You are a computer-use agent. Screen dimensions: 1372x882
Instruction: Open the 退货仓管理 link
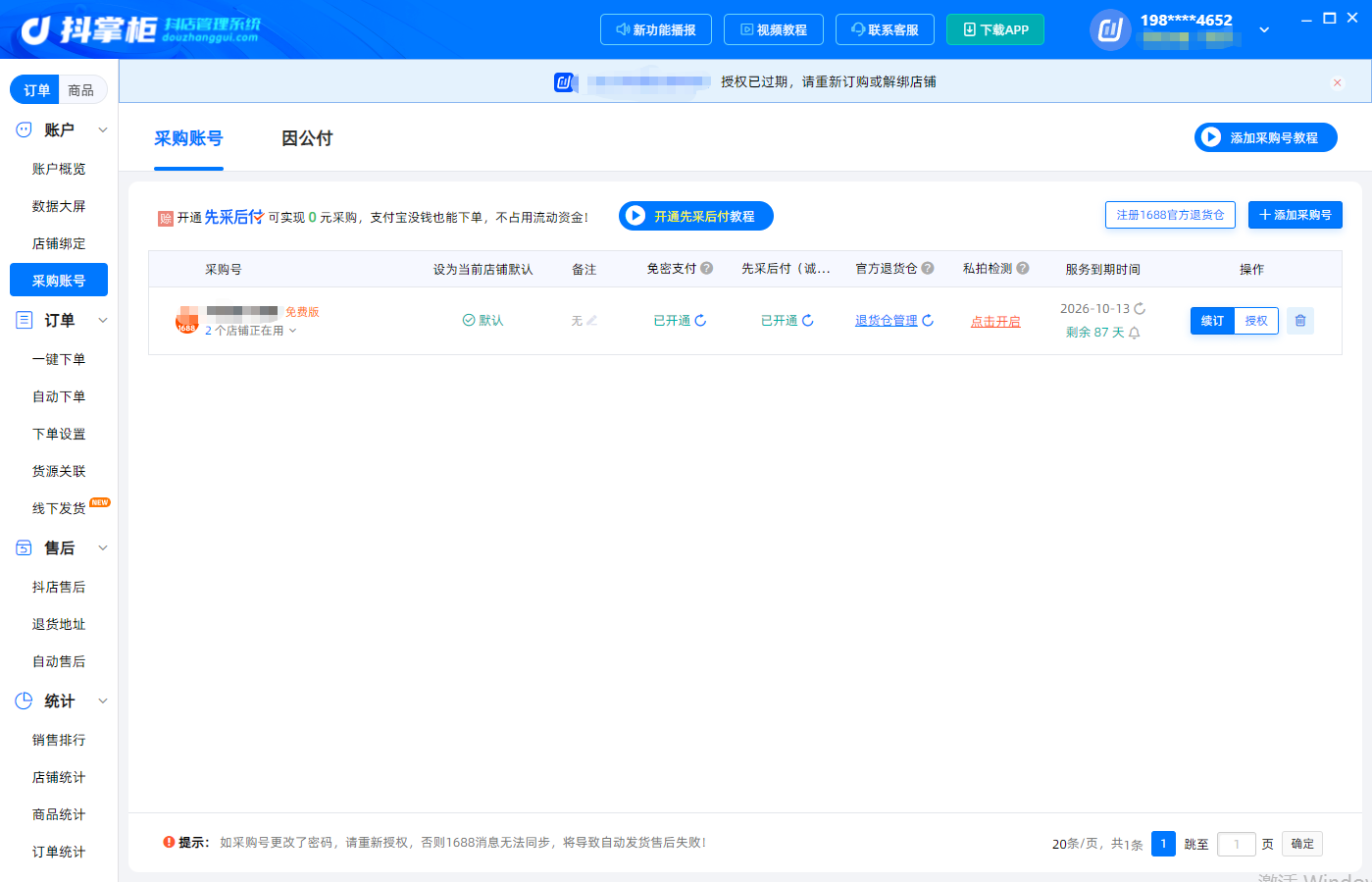point(887,321)
